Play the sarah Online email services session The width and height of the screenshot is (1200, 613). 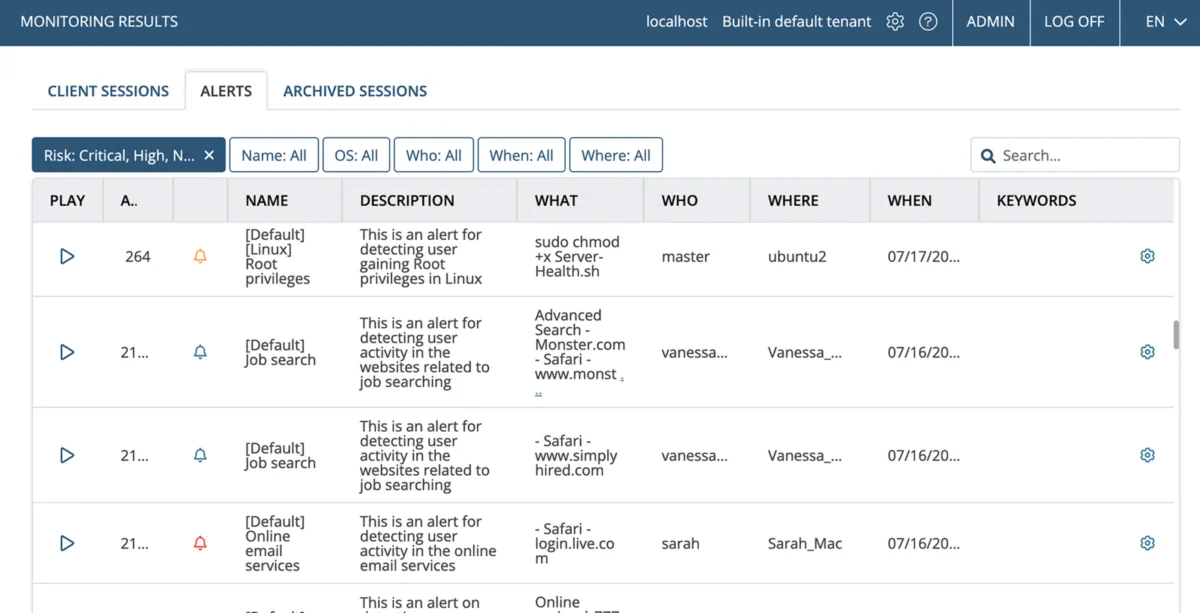point(67,543)
